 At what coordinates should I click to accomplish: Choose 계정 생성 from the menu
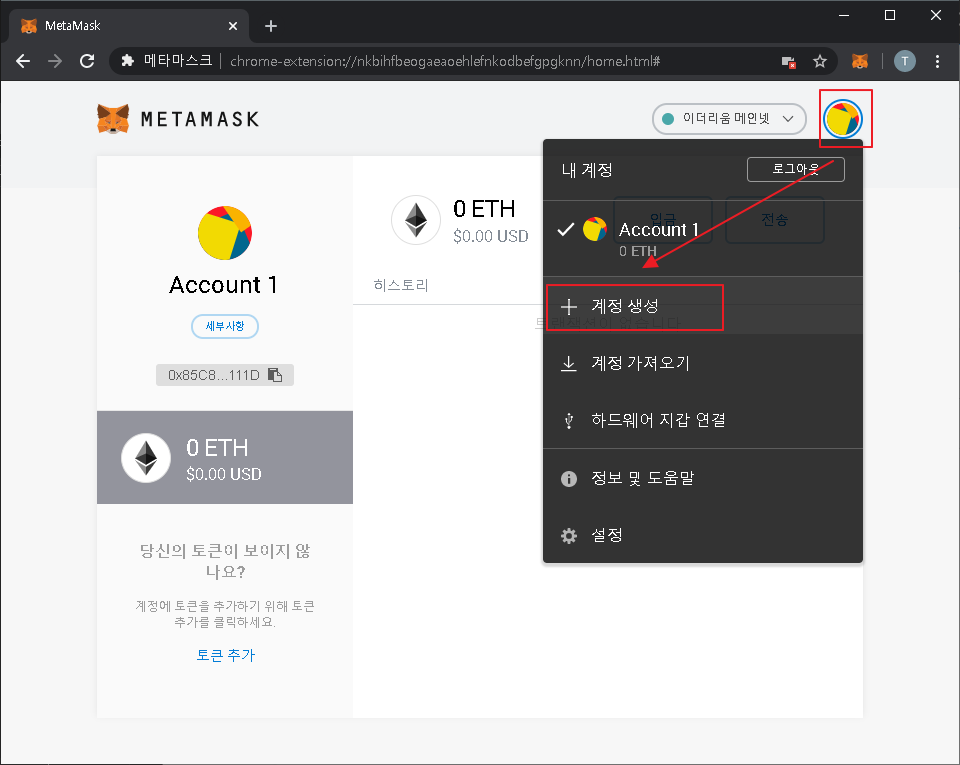tap(703, 306)
